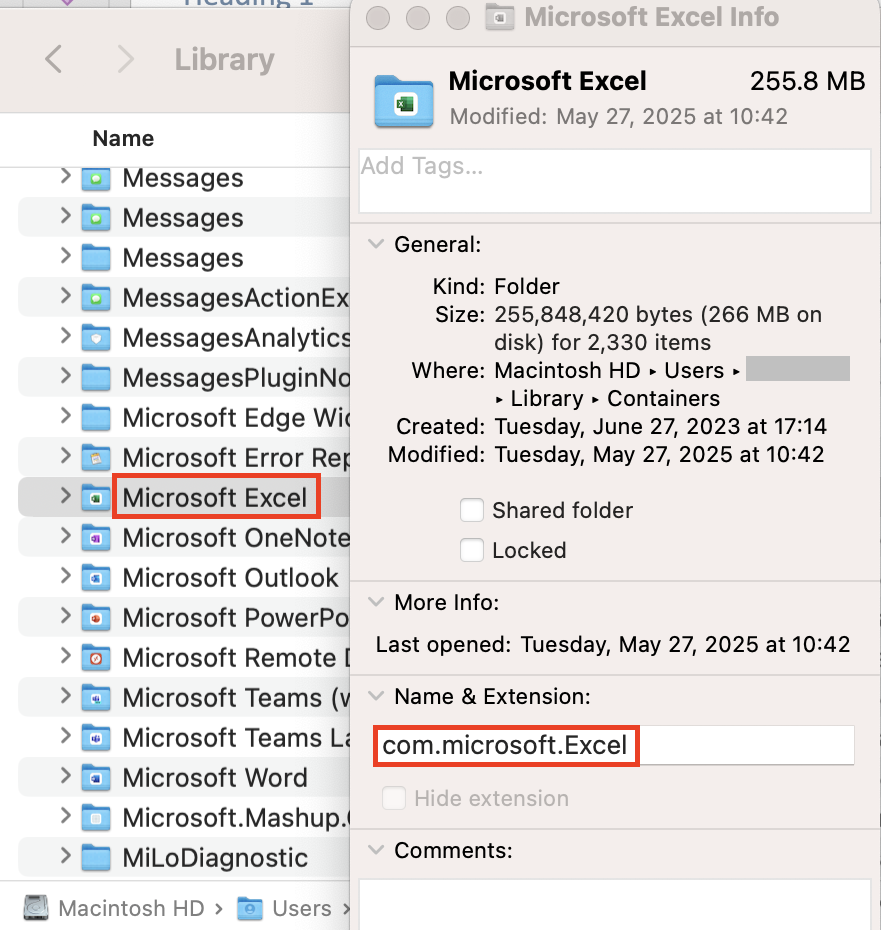Click the MiLoDiagnostic folder icon
This screenshot has height=930, width=881.
click(x=96, y=858)
